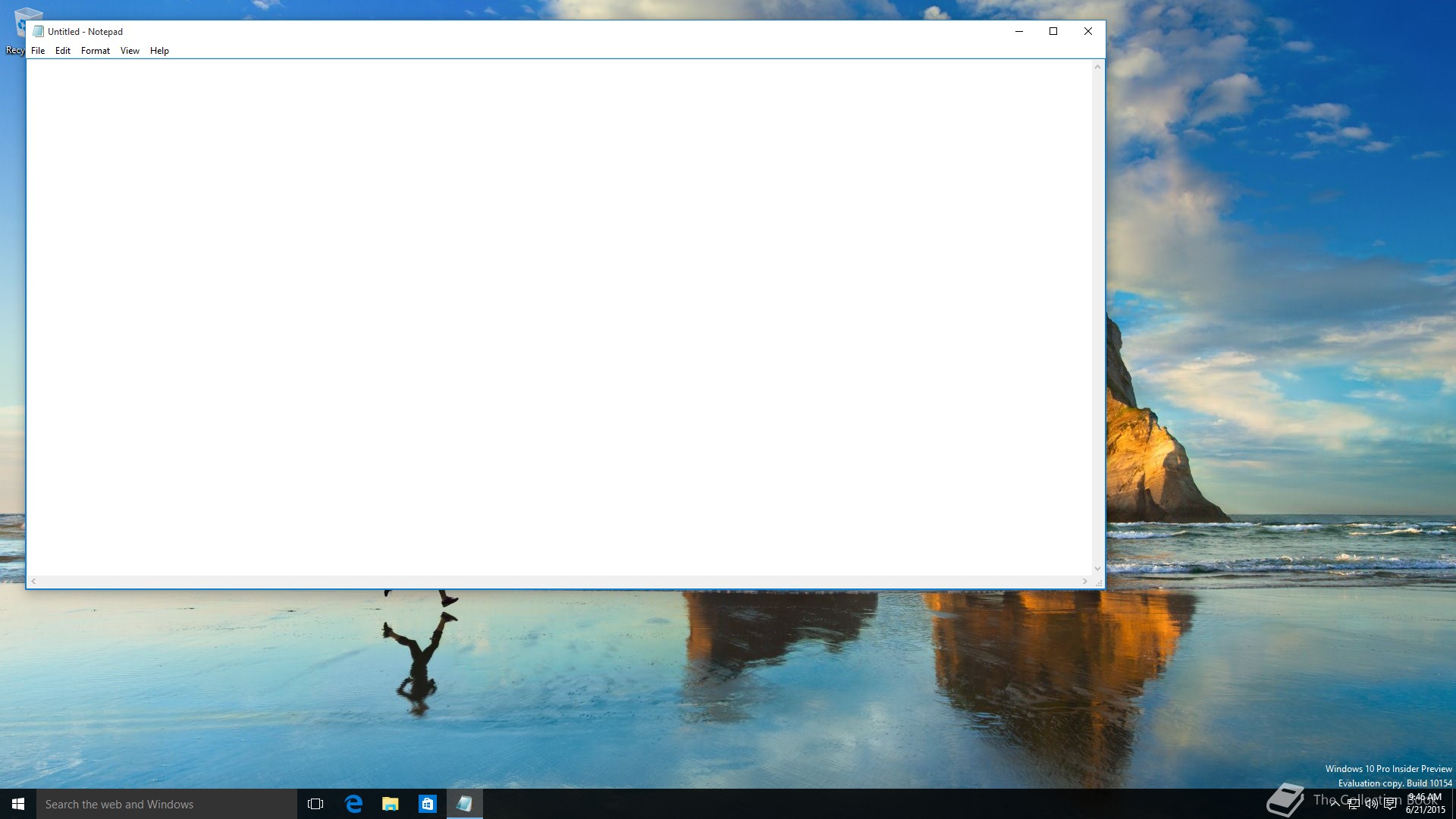Open the Action Center notifications icon
This screenshot has height=819, width=1456.
click(x=1390, y=804)
